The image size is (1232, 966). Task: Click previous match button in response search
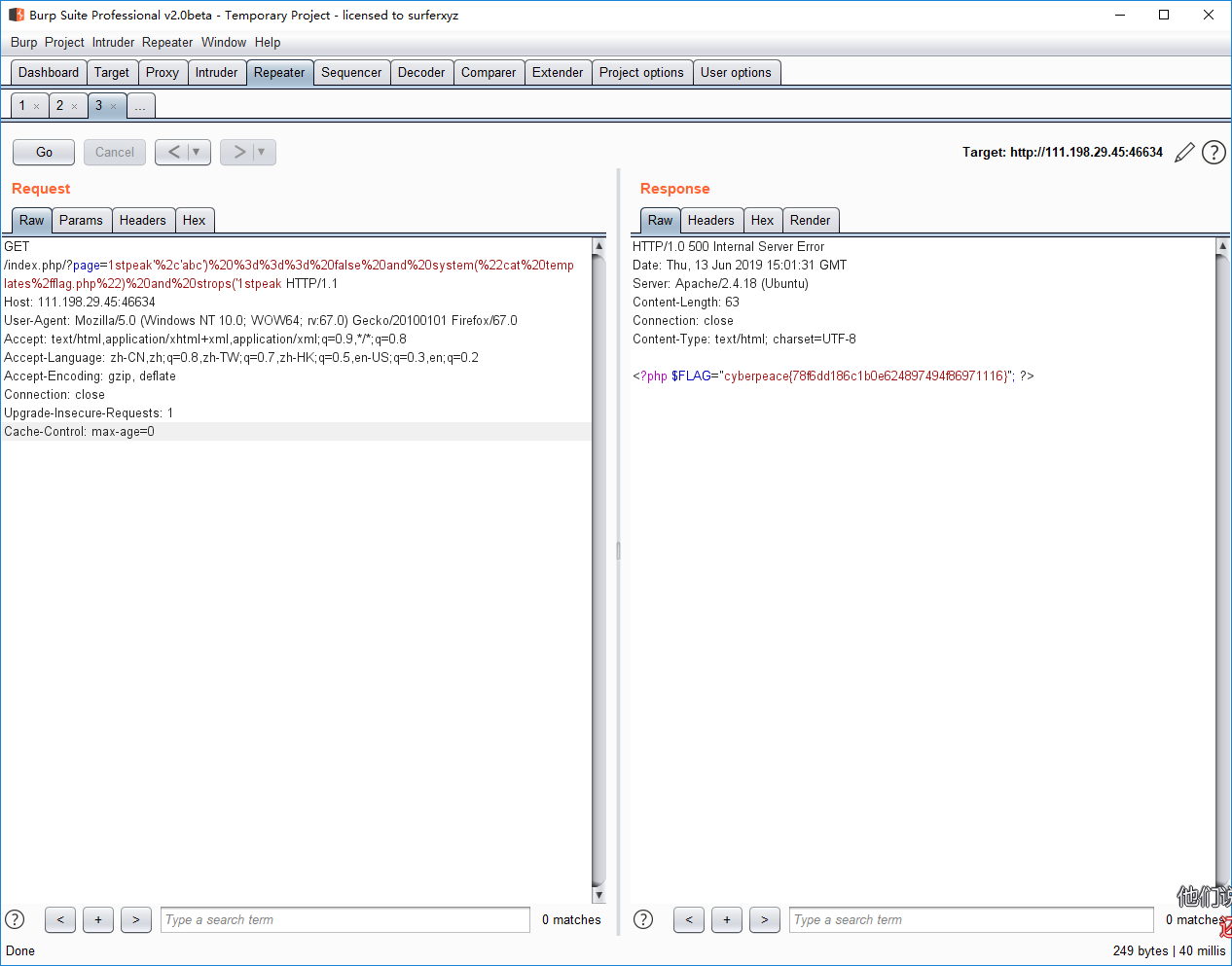[x=689, y=919]
